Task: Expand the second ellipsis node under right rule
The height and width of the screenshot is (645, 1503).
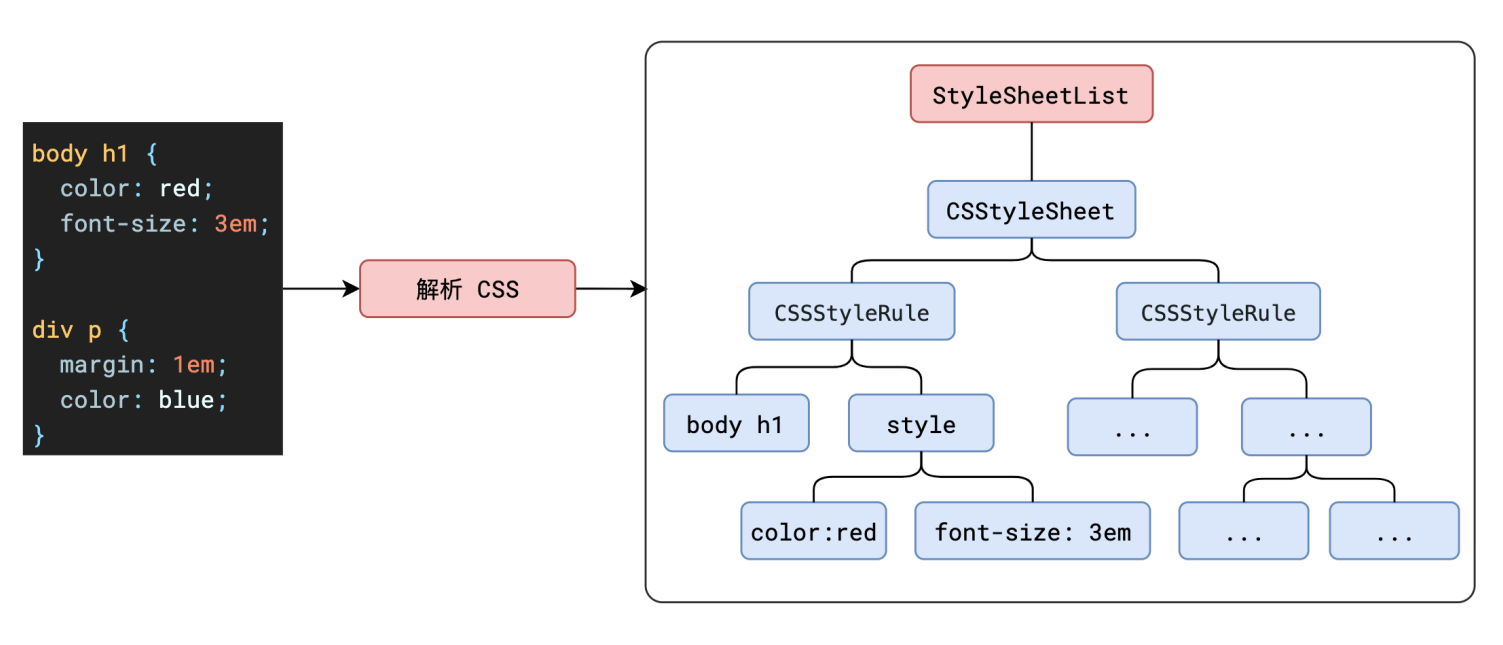Action: point(1306,427)
